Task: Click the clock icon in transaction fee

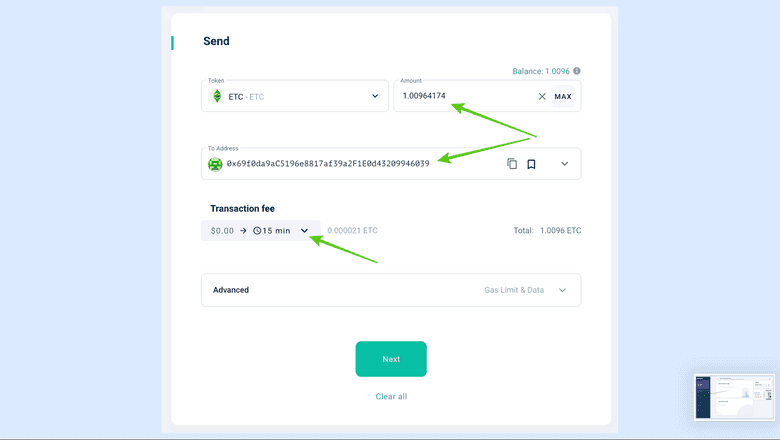Action: click(x=257, y=231)
